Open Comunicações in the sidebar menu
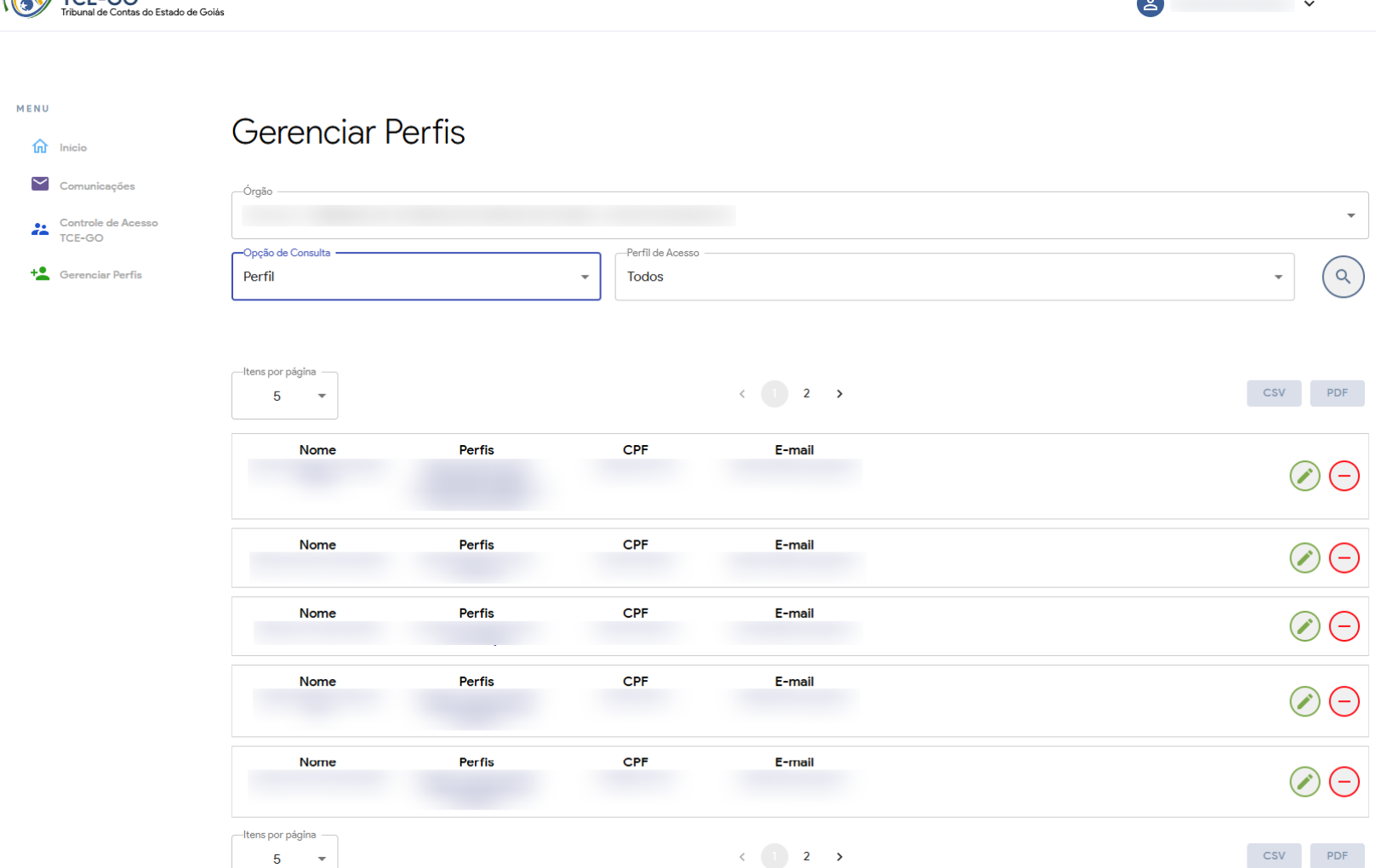 (96, 186)
